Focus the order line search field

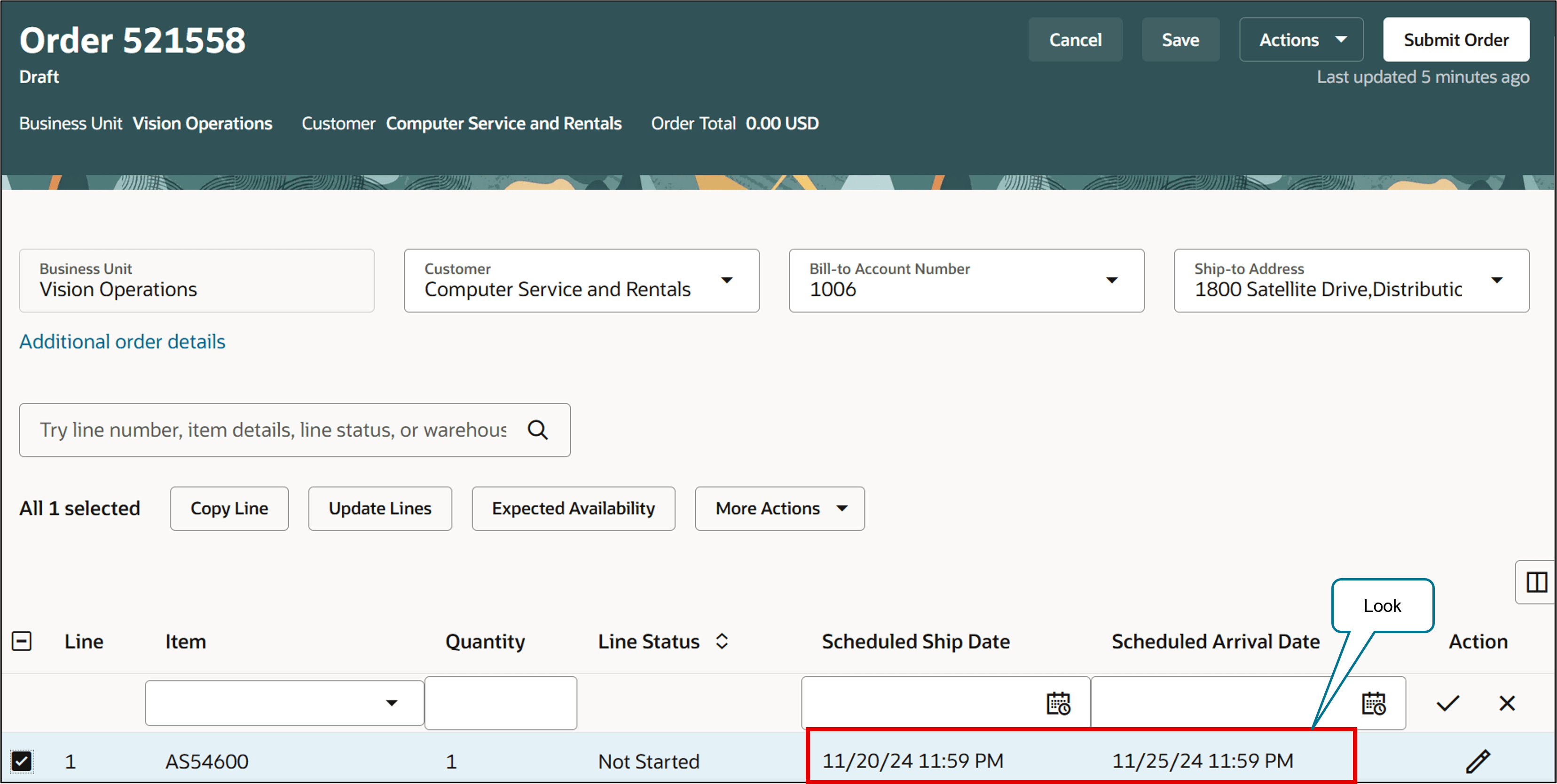pos(272,430)
